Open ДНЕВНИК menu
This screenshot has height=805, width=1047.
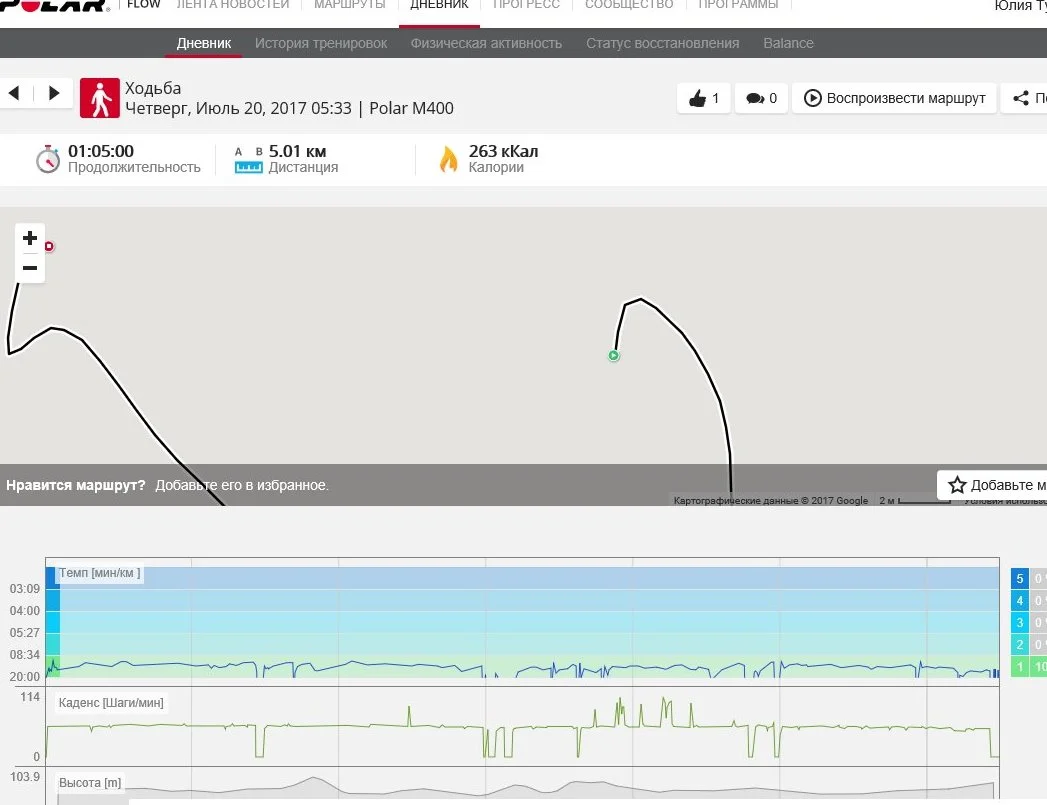tap(439, 5)
